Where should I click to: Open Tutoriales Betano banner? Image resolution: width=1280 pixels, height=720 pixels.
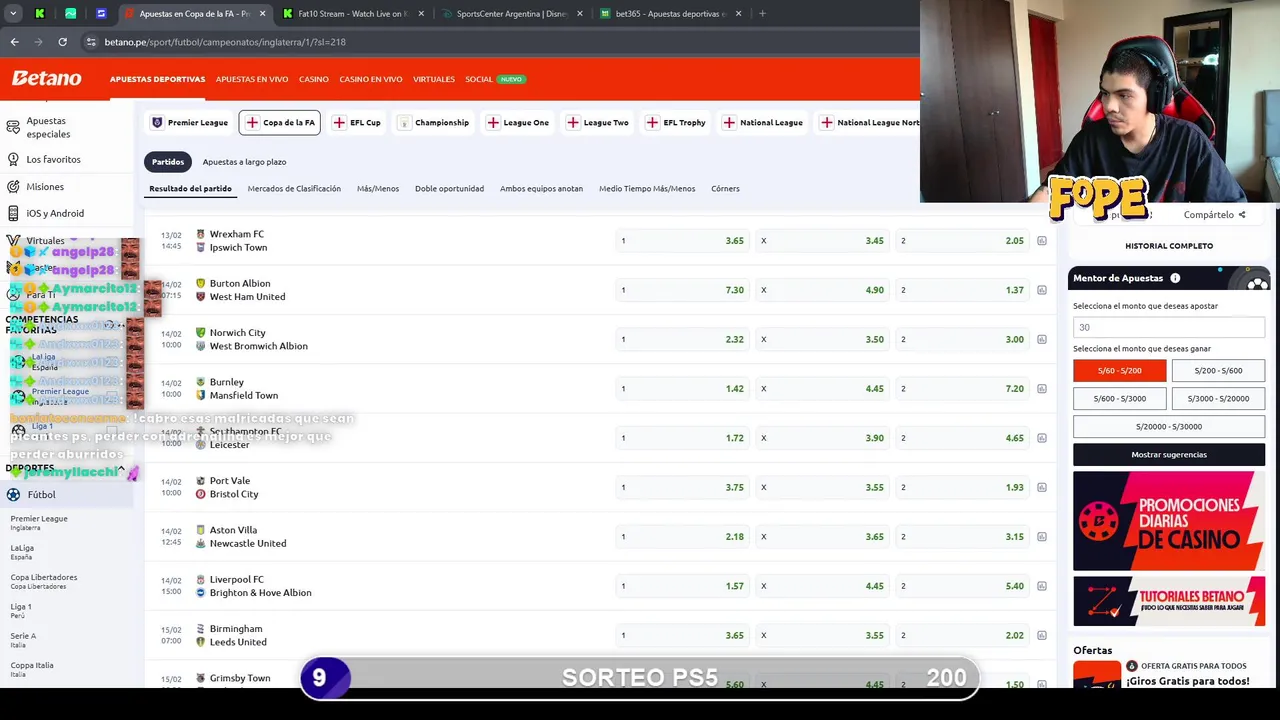pos(1169,601)
